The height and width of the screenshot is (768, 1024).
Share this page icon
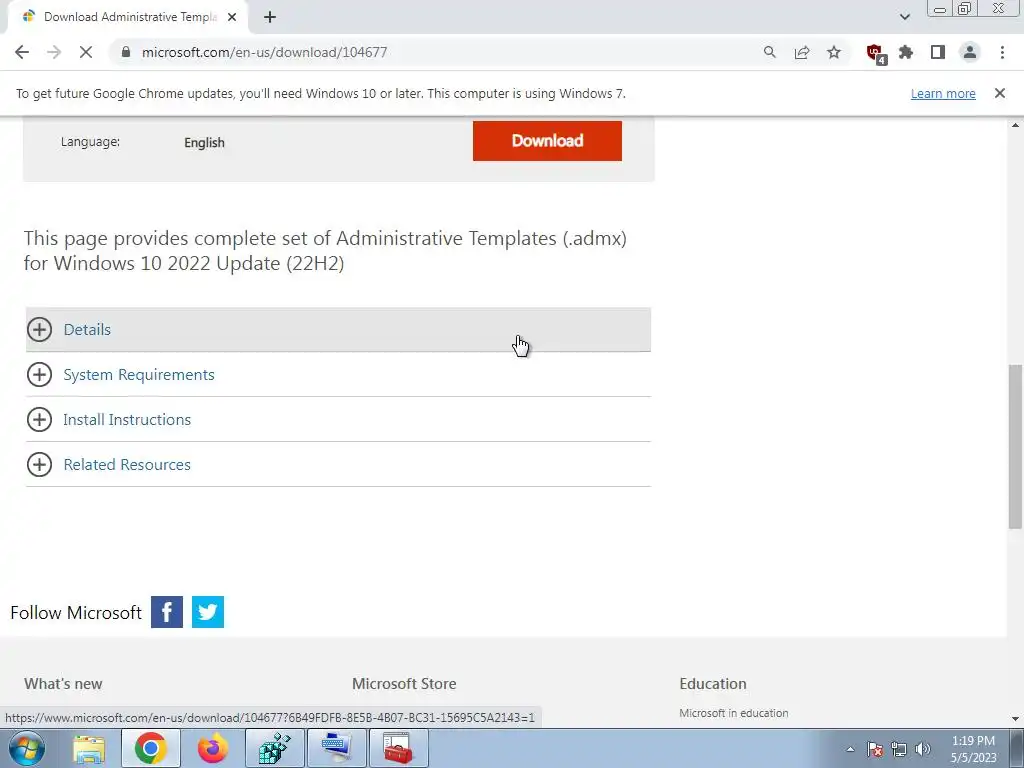pyautogui.click(x=802, y=52)
